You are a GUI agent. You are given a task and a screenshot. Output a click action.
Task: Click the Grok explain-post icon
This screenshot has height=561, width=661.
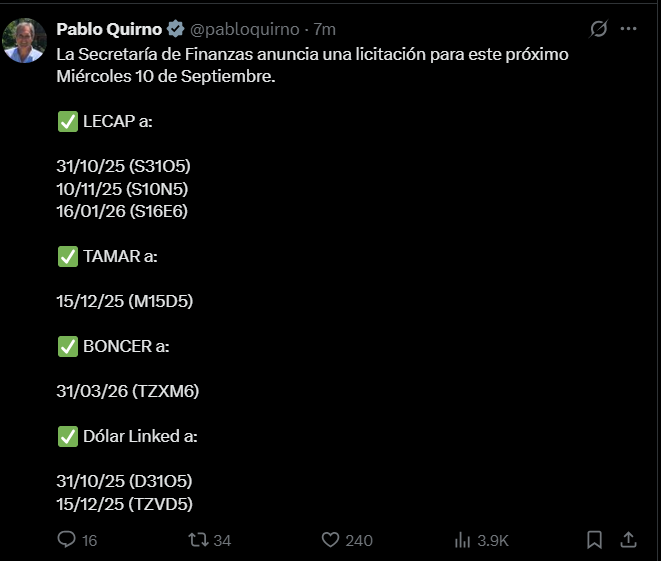click(x=598, y=29)
